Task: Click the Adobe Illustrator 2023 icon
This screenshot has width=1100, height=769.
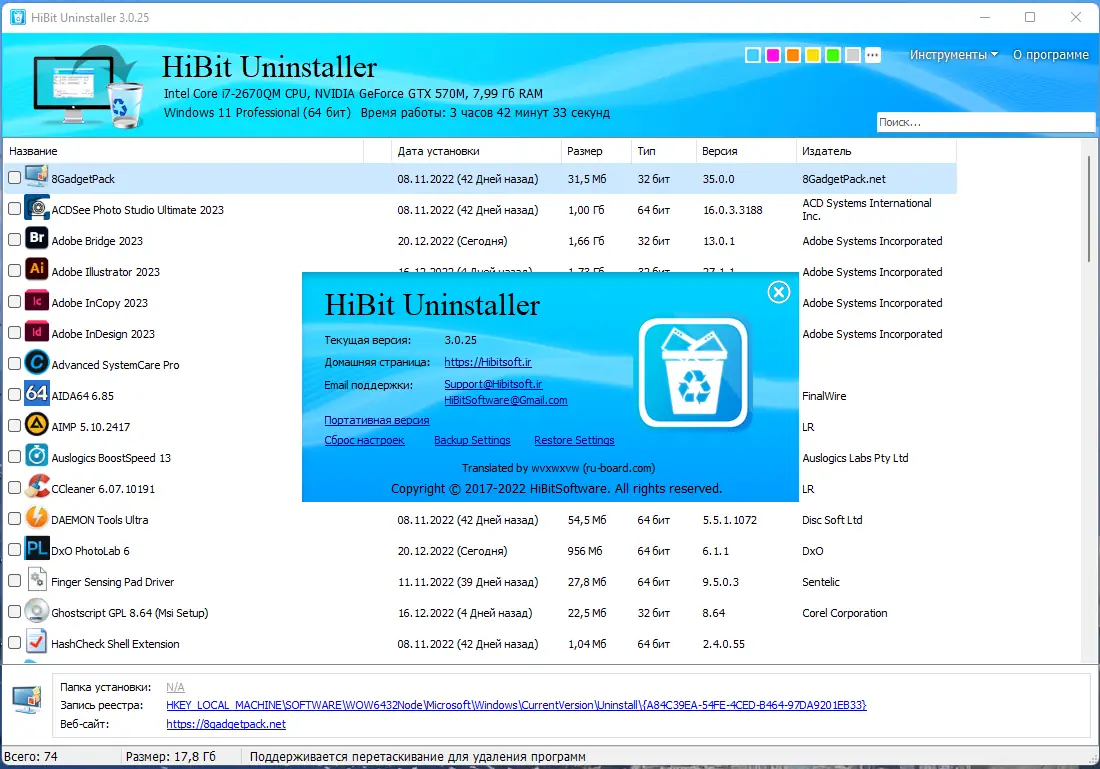Action: click(x=37, y=271)
